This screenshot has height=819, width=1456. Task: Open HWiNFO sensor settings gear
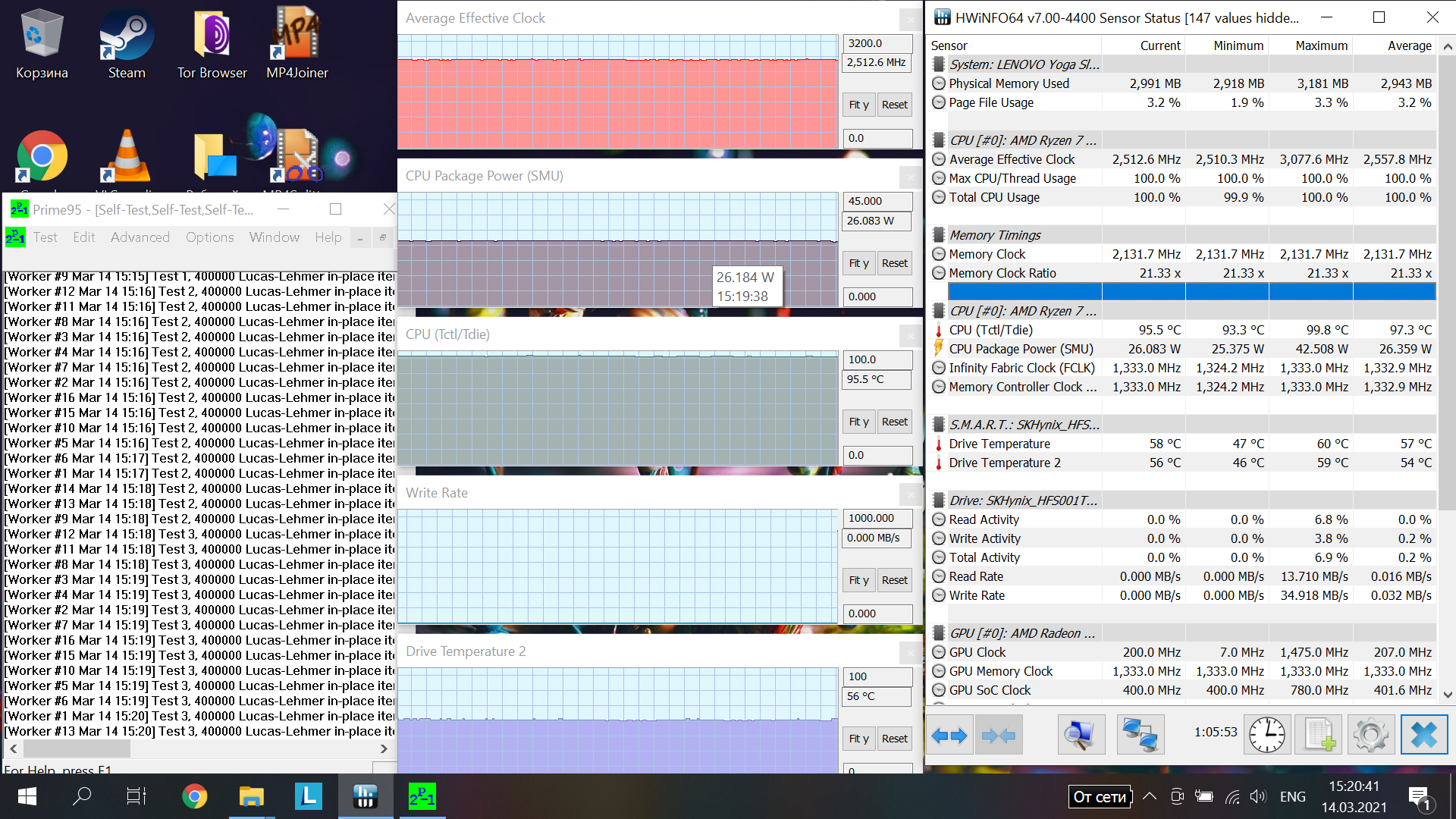pyautogui.click(x=1370, y=735)
